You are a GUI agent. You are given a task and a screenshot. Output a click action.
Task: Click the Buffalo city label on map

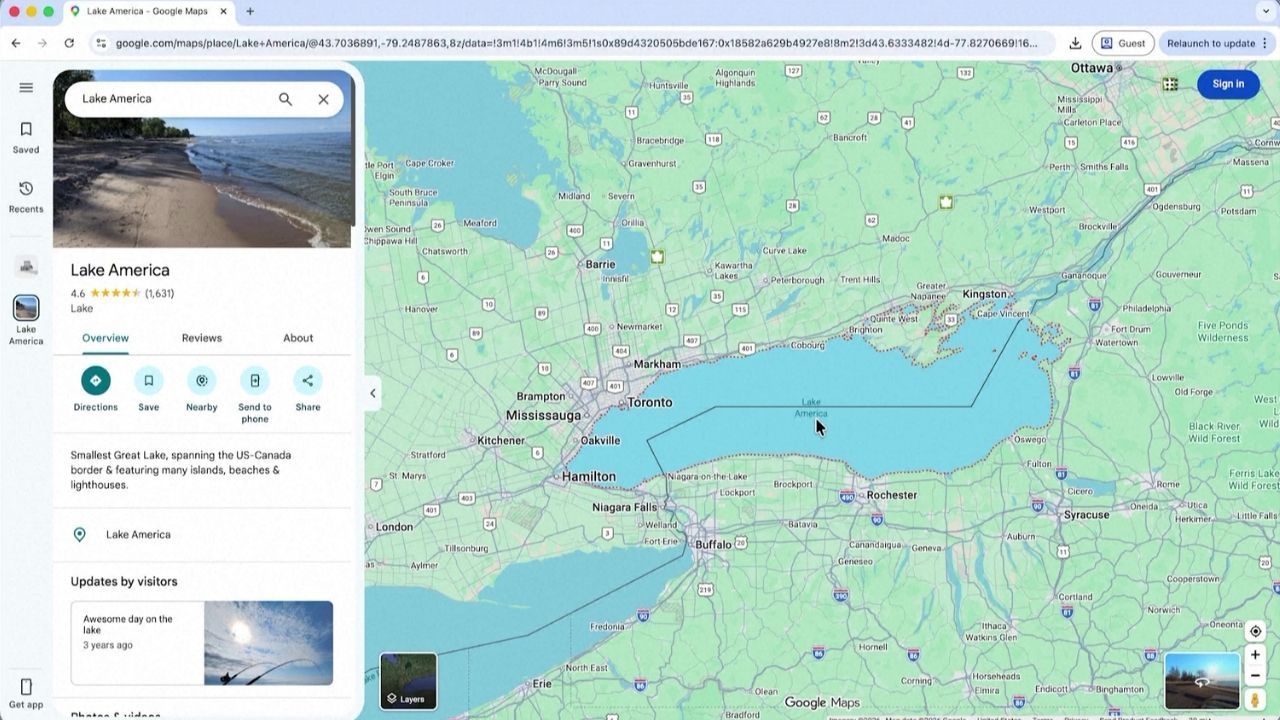tap(713, 545)
